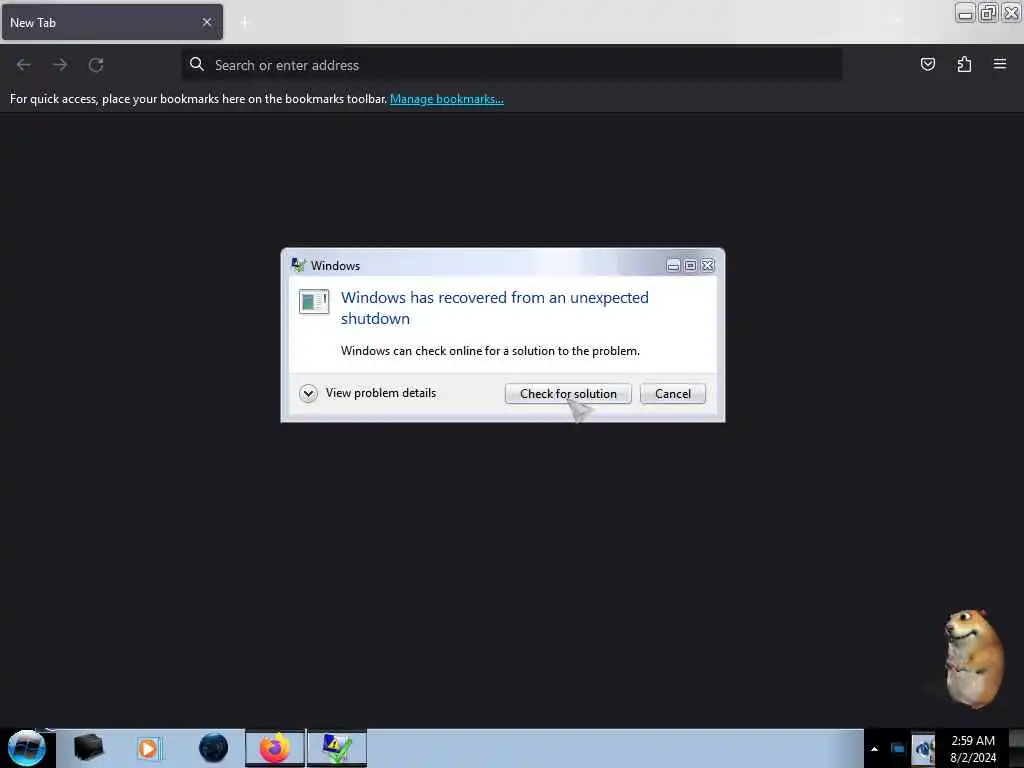Open the clock showing 2:59 AM
Viewport: 1024px width, 768px height.
[x=973, y=749]
